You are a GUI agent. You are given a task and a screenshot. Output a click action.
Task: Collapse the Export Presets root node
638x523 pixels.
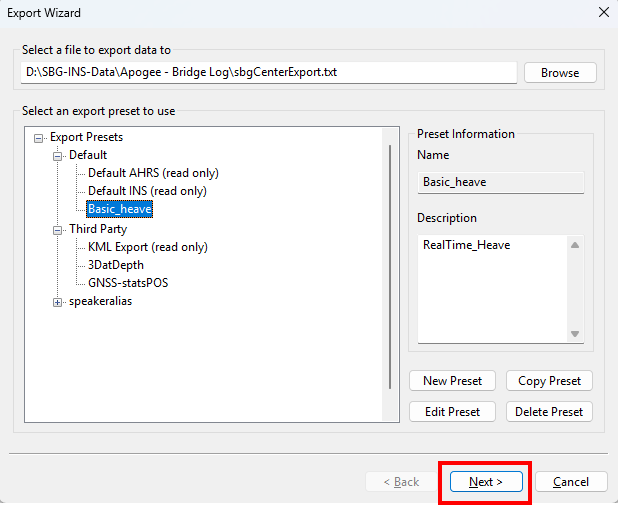click(x=39, y=137)
